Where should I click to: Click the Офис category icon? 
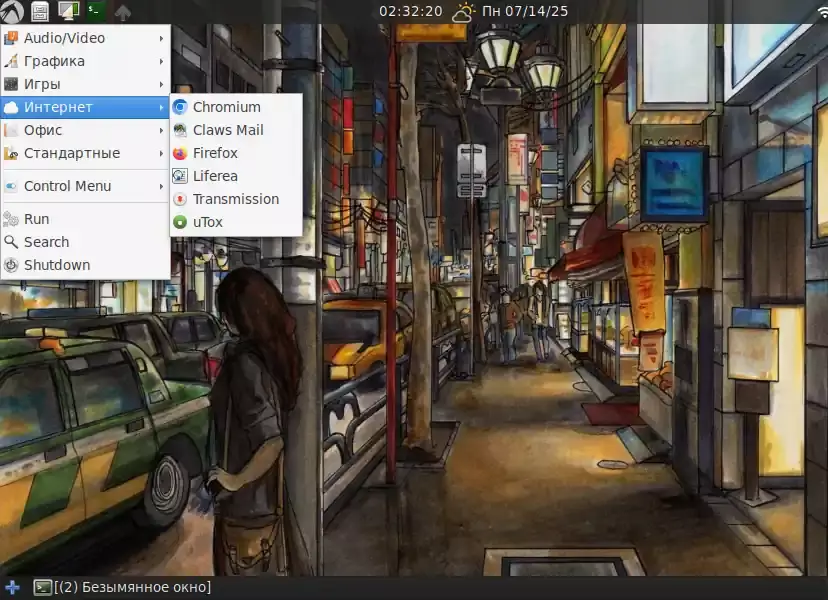(x=11, y=130)
